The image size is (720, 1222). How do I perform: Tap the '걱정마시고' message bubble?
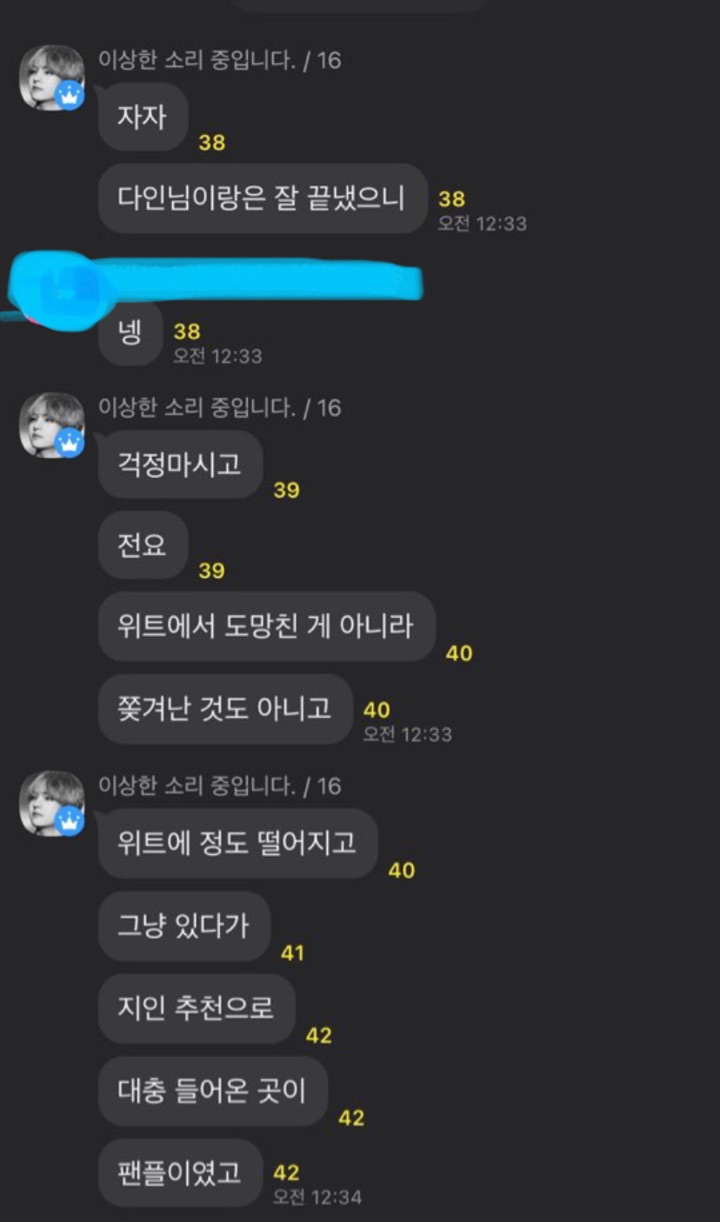click(181, 465)
